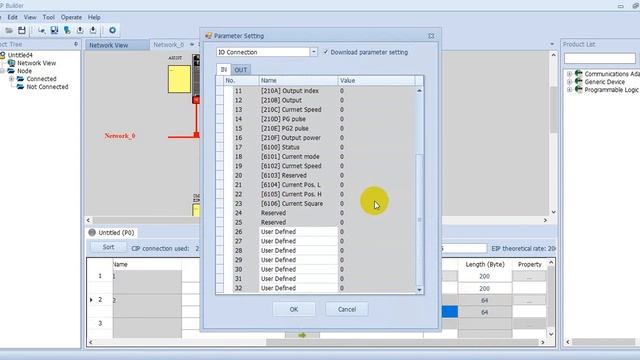Screen dimensions: 640x360
Task: Select the '[210F] Output power' parameter row
Action: tap(320, 138)
